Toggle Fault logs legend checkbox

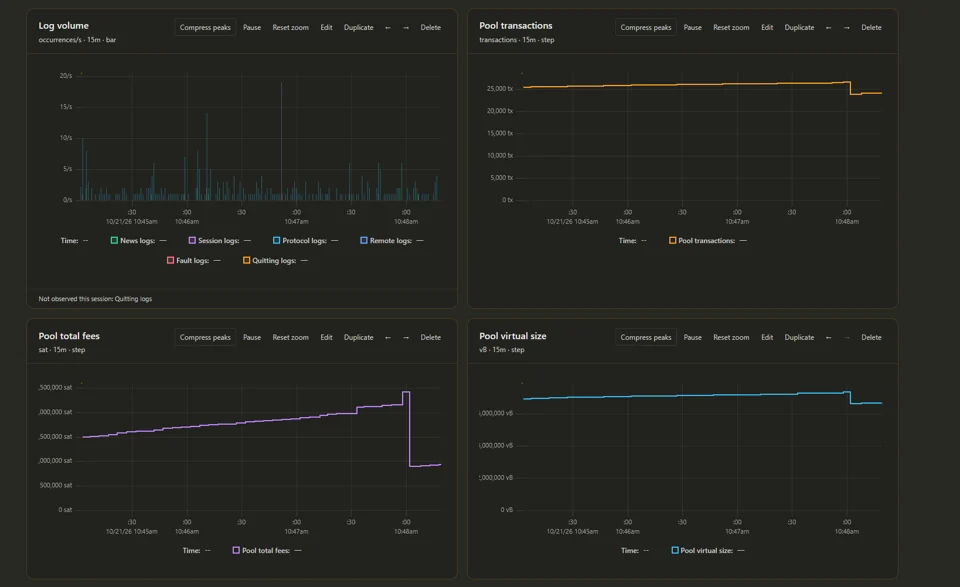click(170, 260)
